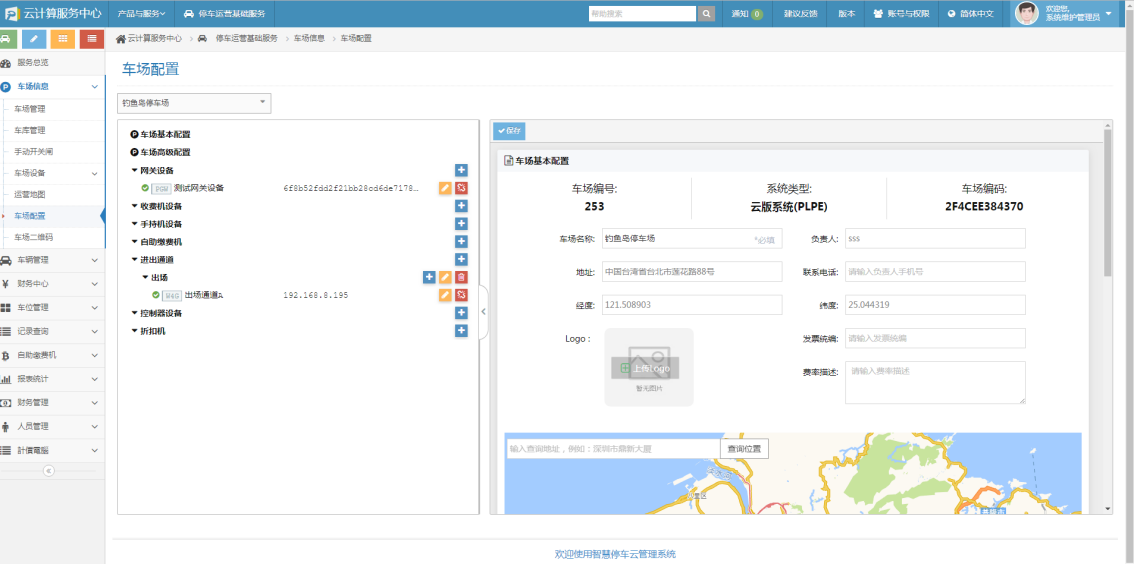Collapse the 进出通道 tree node
The image size is (1134, 564).
point(135,260)
